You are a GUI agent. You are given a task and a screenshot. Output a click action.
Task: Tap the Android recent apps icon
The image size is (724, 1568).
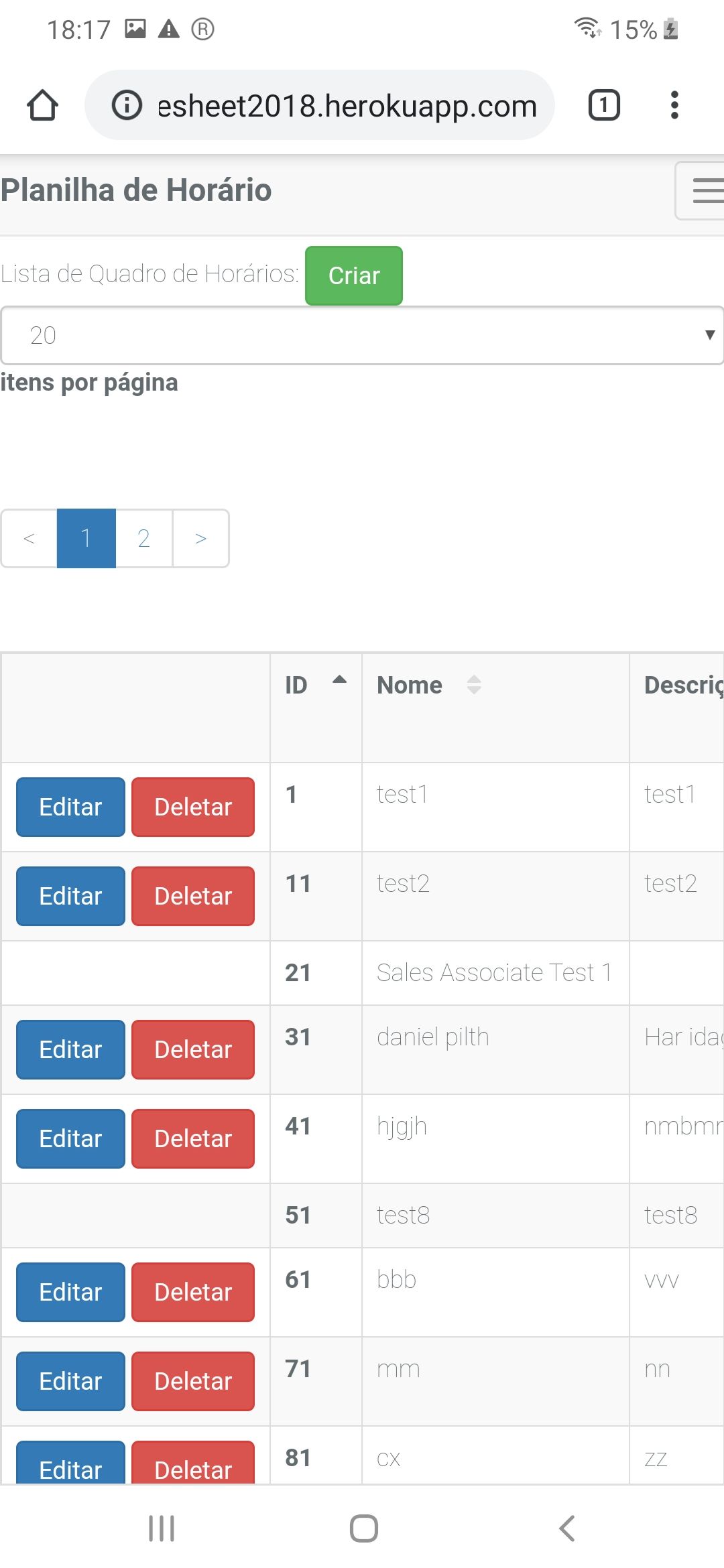161,1528
